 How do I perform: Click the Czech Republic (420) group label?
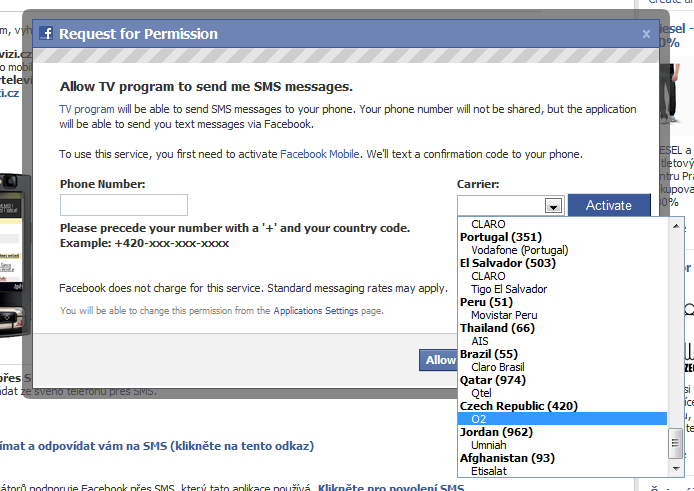(x=519, y=406)
